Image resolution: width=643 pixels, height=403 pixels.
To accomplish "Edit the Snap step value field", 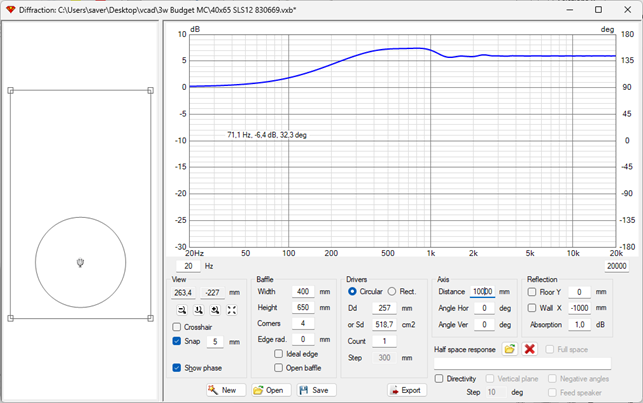I will [x=215, y=342].
